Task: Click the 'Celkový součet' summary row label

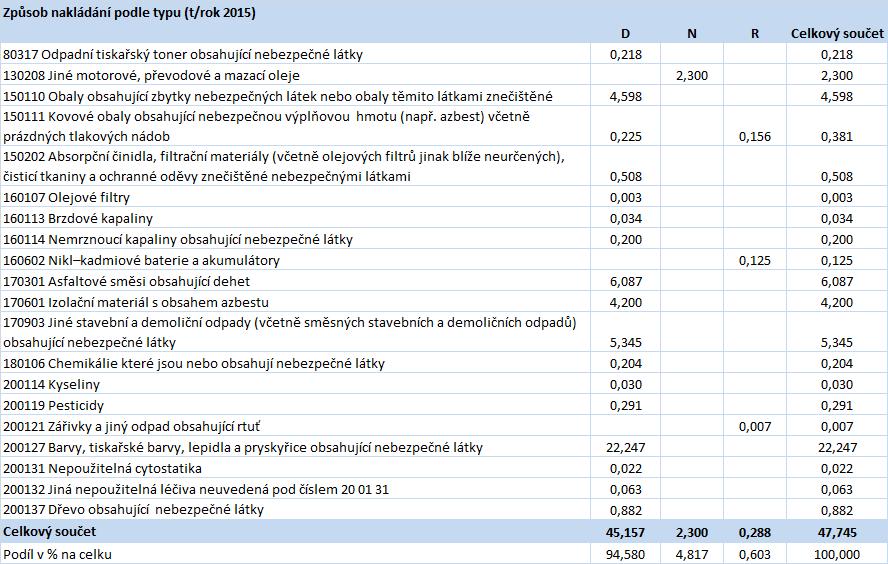Action: click(x=50, y=531)
